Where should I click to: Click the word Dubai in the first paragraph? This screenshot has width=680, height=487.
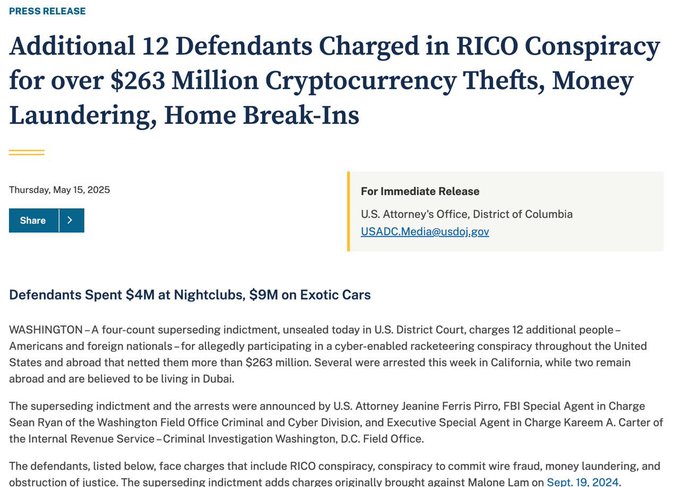[218, 379]
